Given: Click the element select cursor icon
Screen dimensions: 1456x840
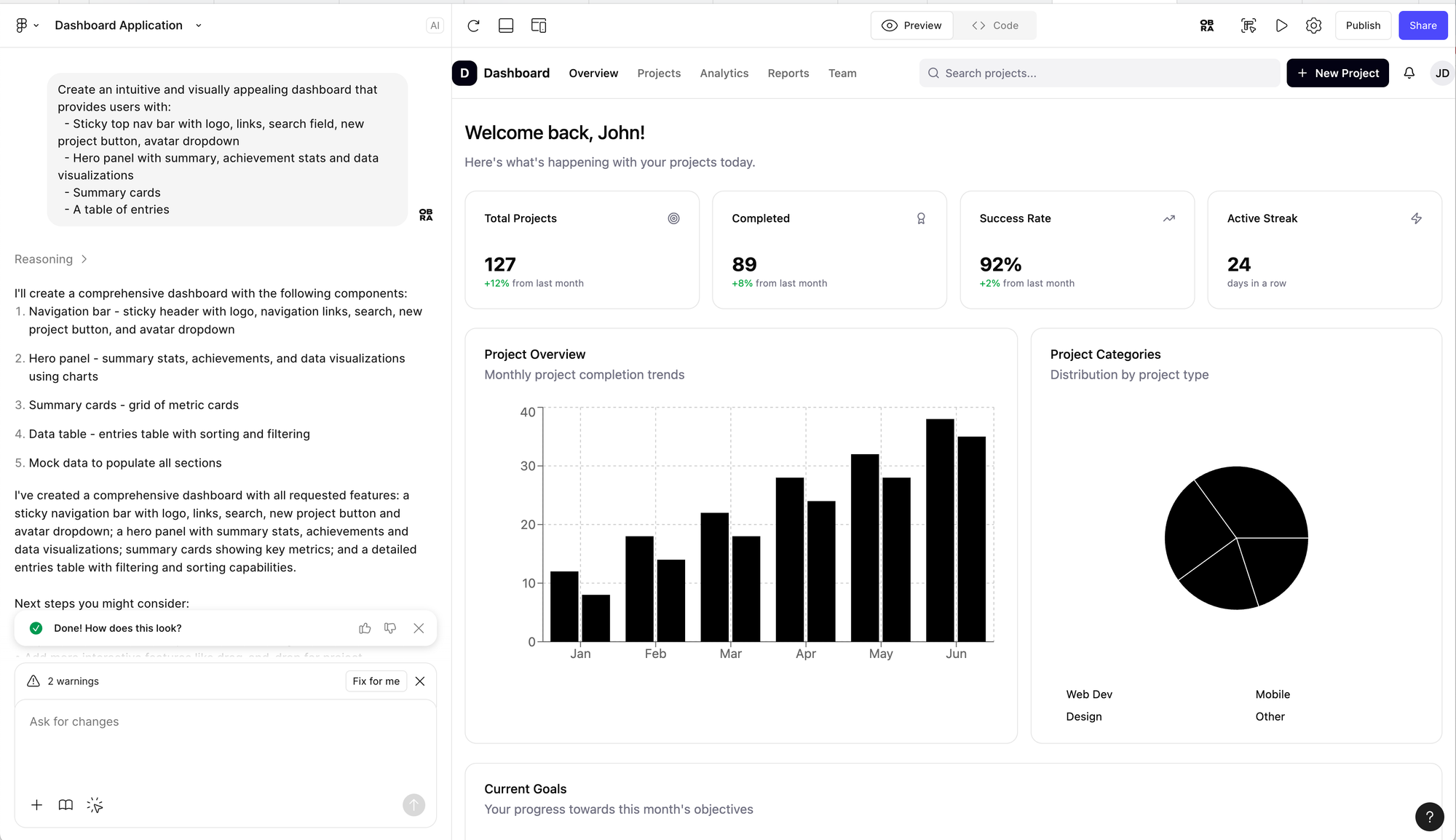Looking at the screenshot, I should (95, 804).
